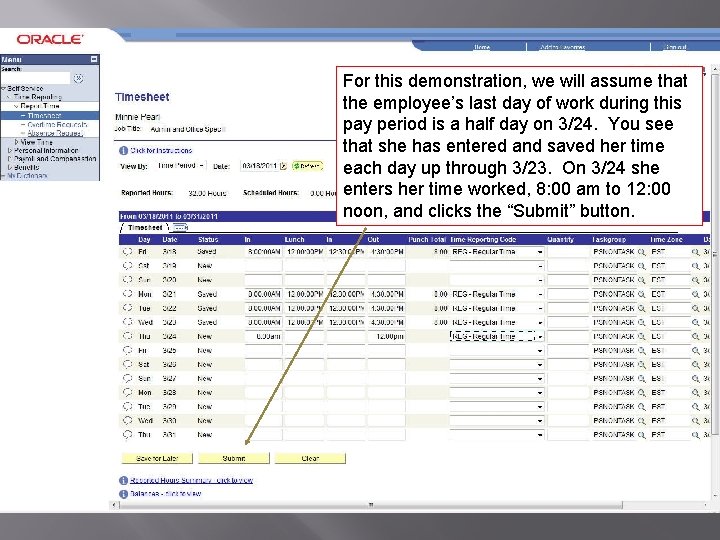Open Absence Request in the menu
720x540 pixels.
pyautogui.click(x=55, y=133)
